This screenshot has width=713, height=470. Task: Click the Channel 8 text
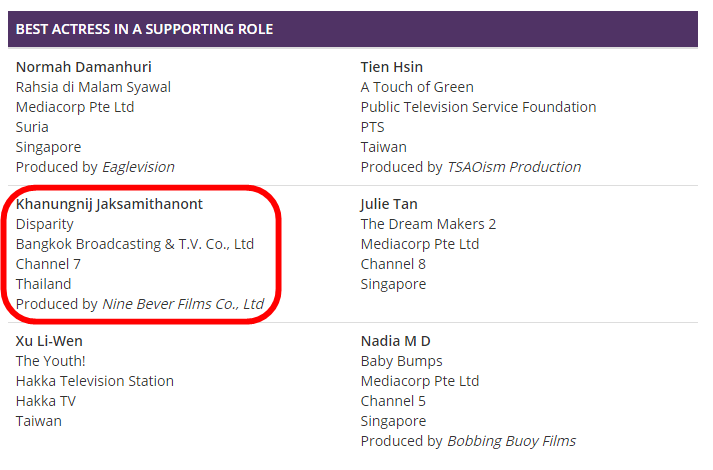[x=393, y=264]
